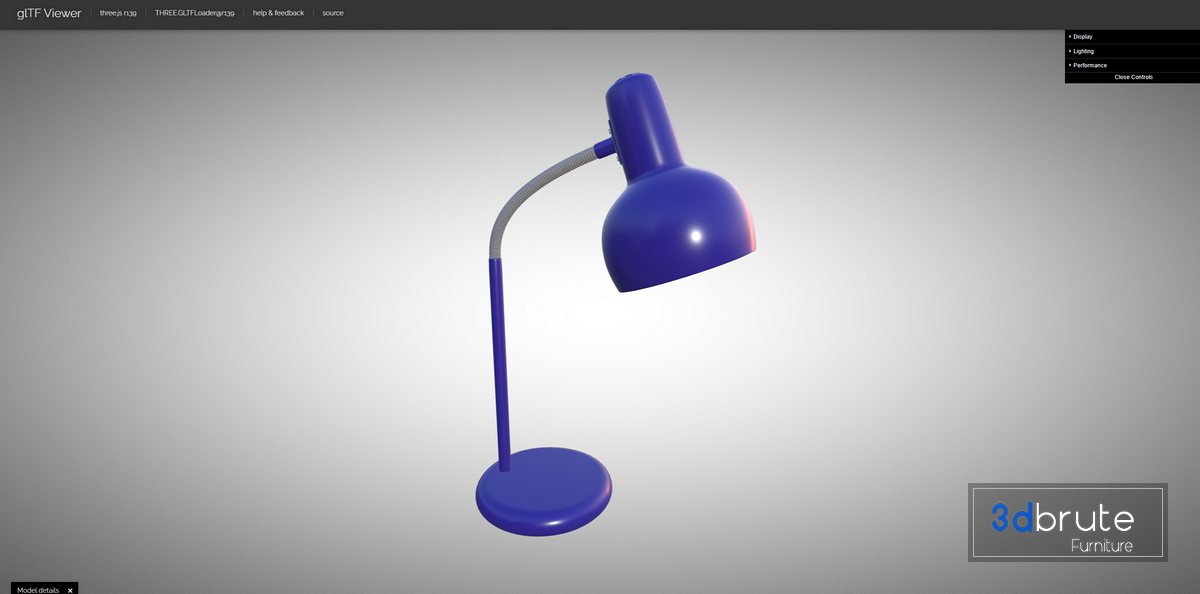This screenshot has height=594, width=1200.
Task: Click the lamp's straight blue vertical pole
Action: [498, 360]
